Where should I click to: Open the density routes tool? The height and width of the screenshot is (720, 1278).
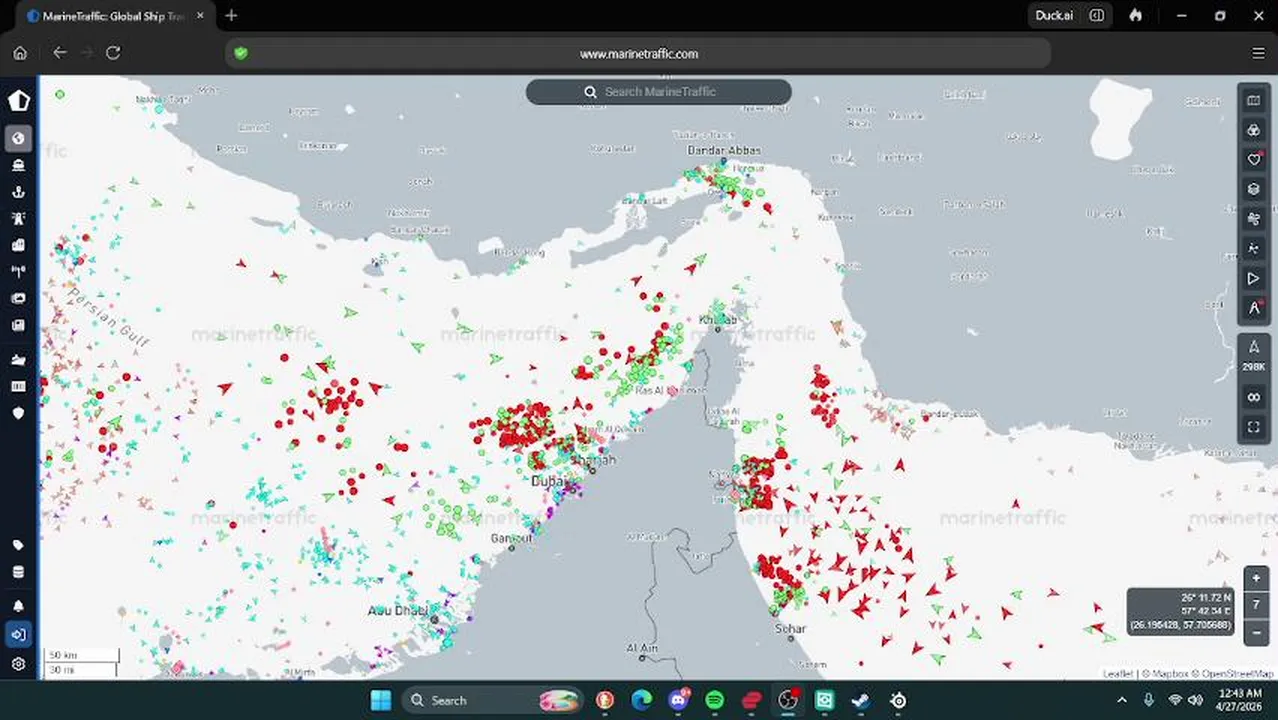point(1254,248)
